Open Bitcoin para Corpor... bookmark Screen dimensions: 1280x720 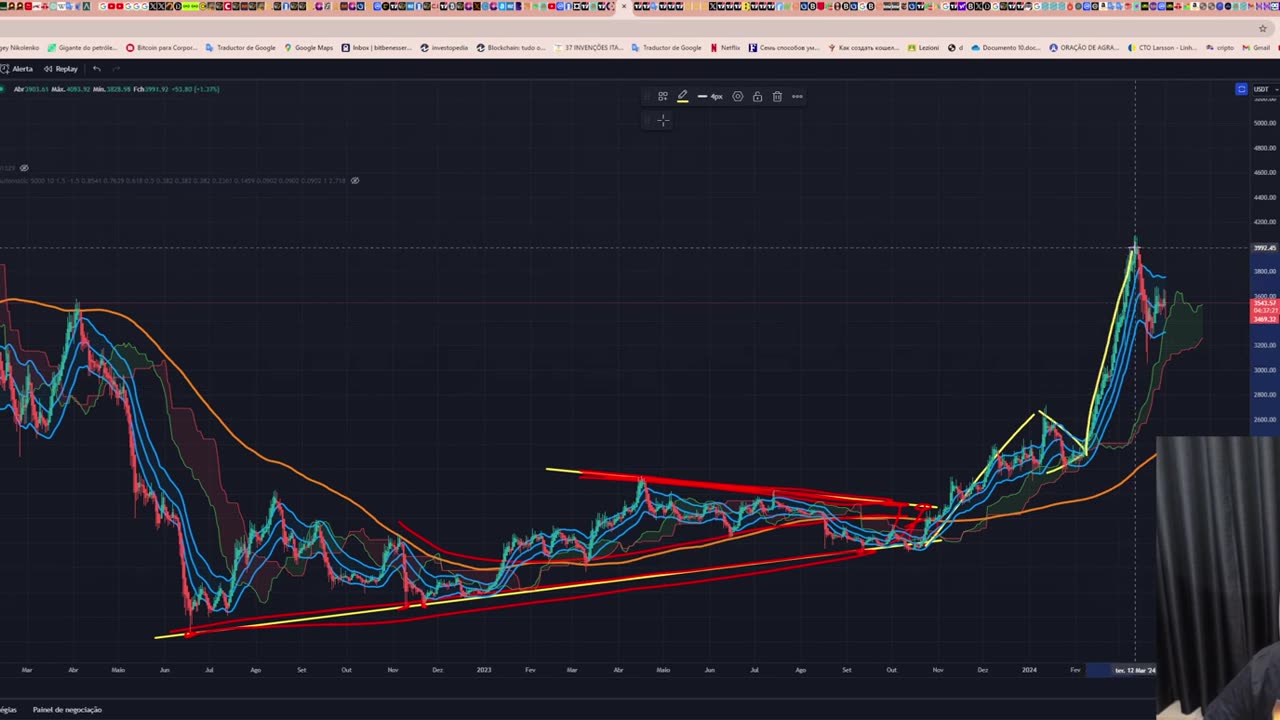(161, 48)
